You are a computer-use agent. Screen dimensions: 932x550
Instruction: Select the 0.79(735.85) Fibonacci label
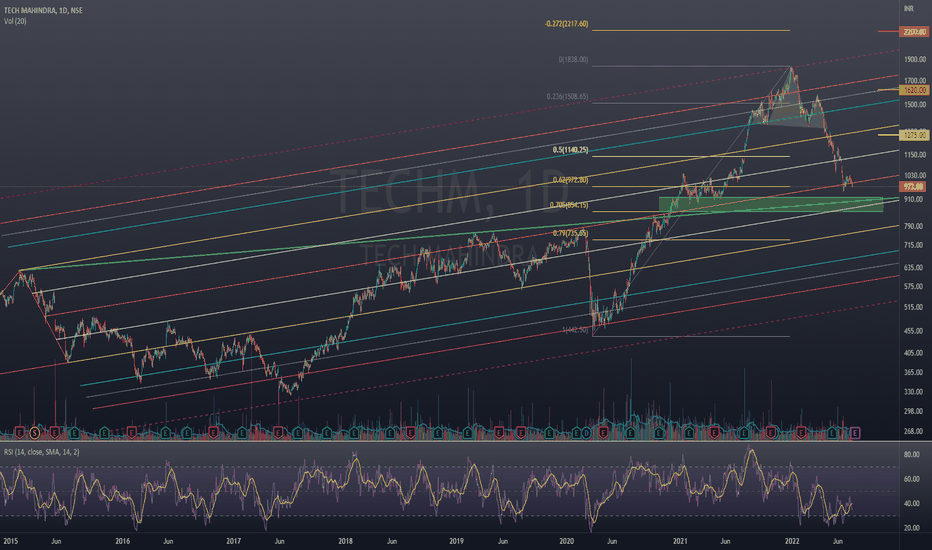571,234
